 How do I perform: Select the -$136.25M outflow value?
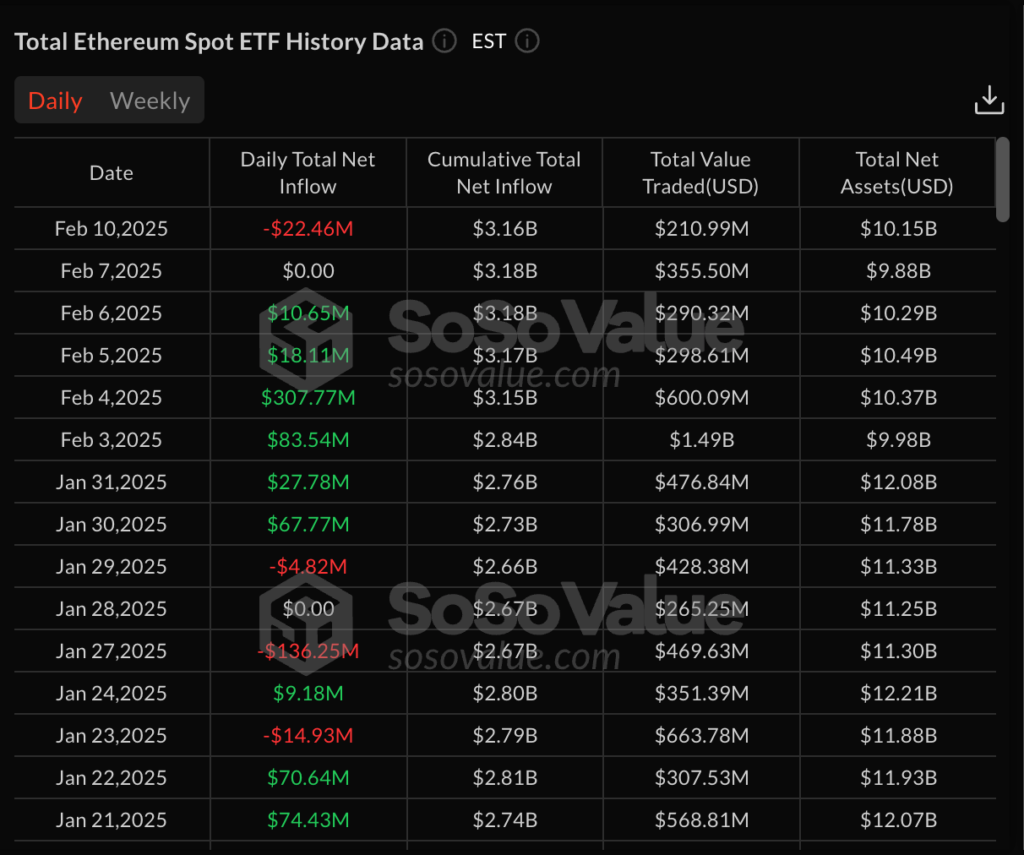click(x=308, y=651)
